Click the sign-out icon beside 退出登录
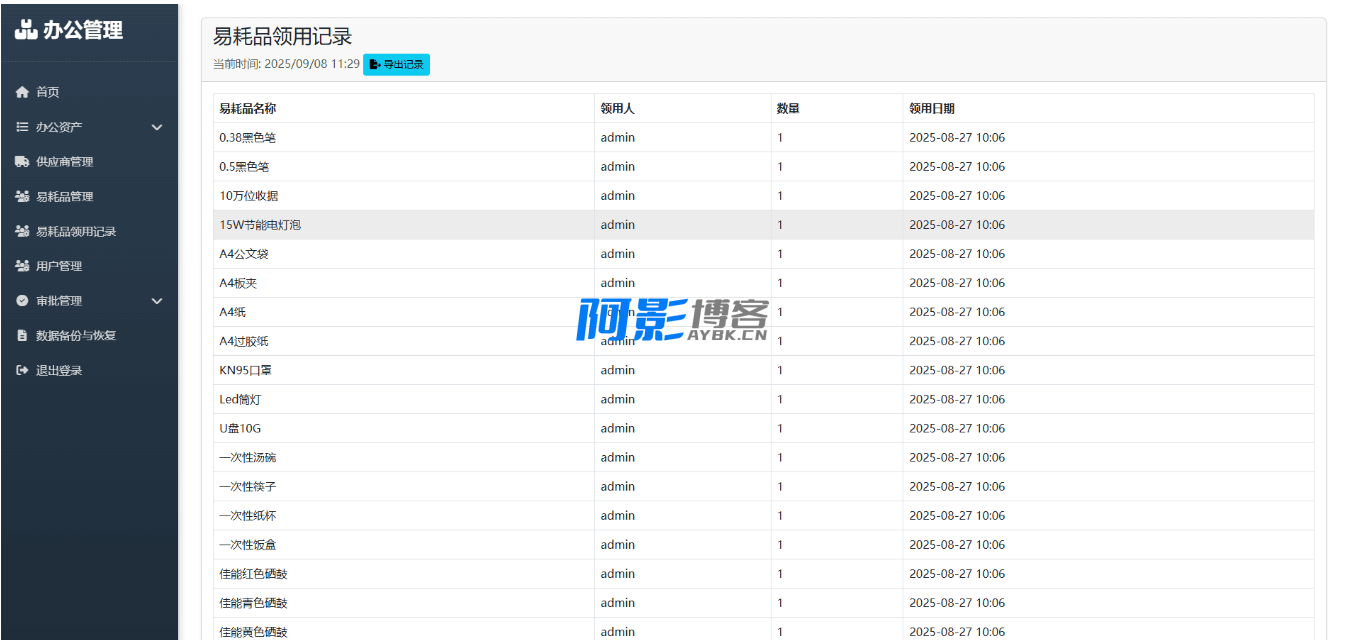This screenshot has height=640, width=1345. coord(22,371)
